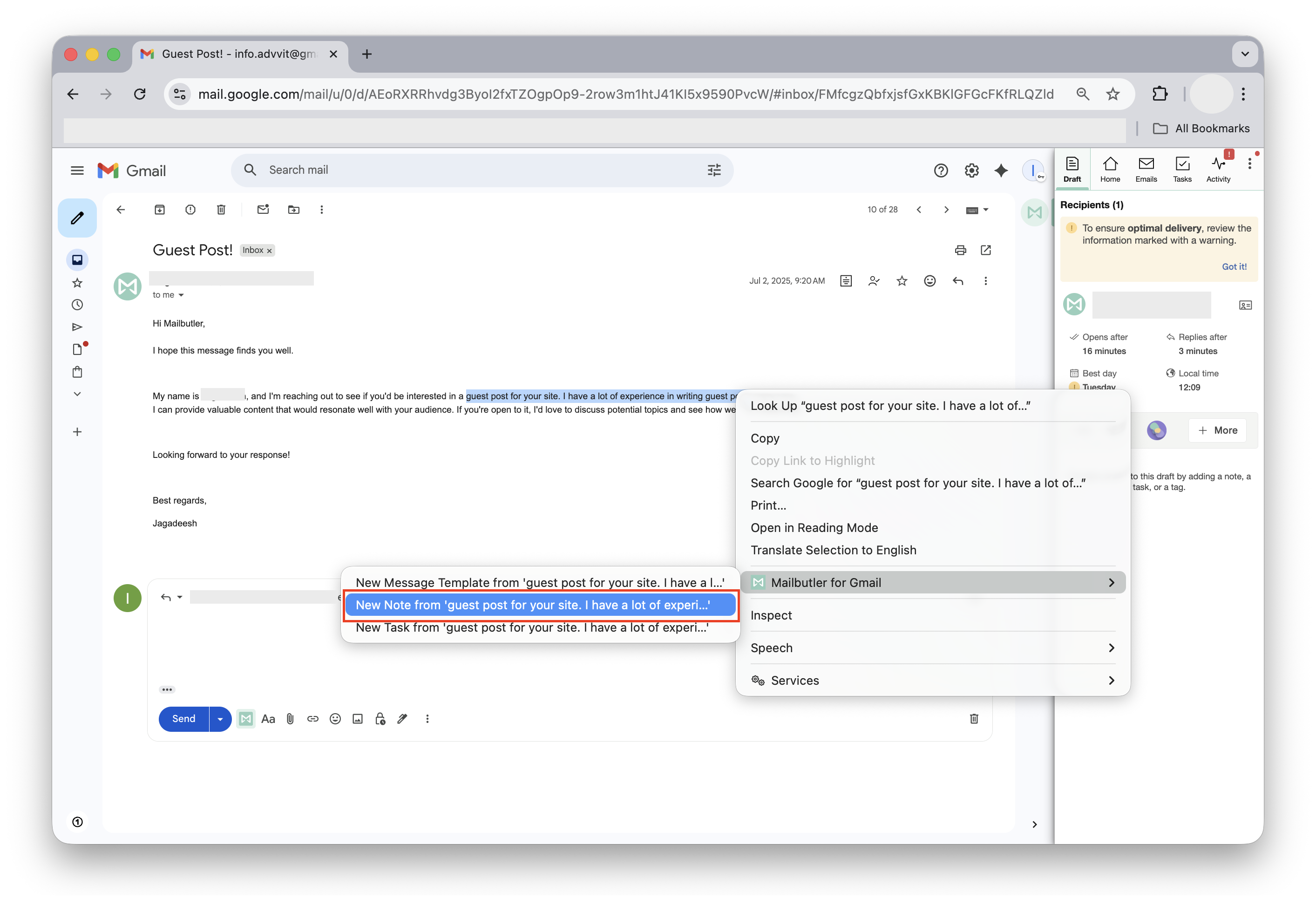Click Delete trash icon in email toolbar
The image size is (1316, 913).
tap(221, 210)
